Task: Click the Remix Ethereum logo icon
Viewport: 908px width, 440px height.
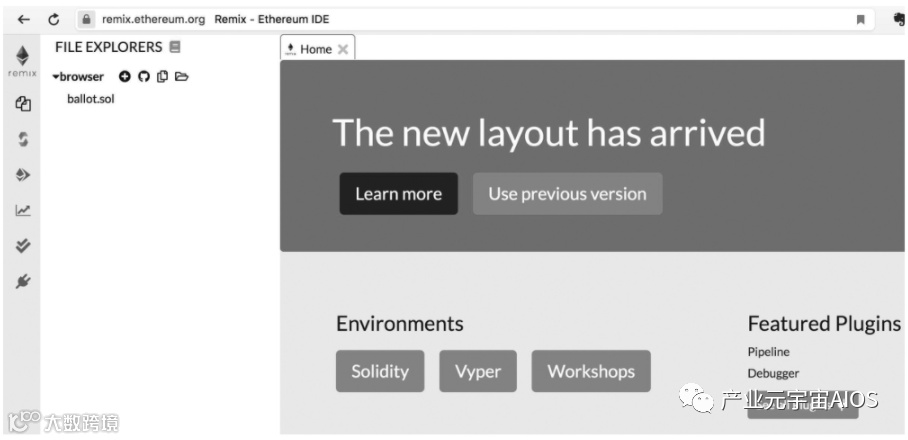Action: click(22, 61)
